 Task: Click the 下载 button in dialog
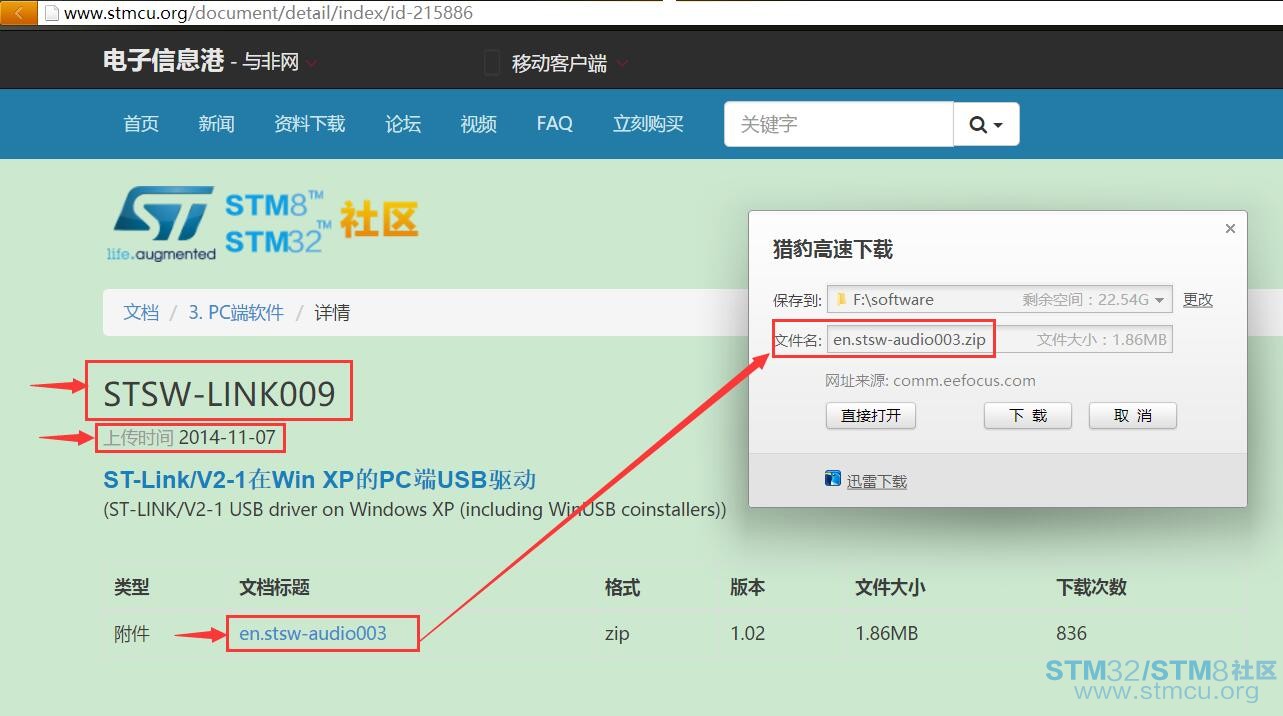click(x=1028, y=415)
